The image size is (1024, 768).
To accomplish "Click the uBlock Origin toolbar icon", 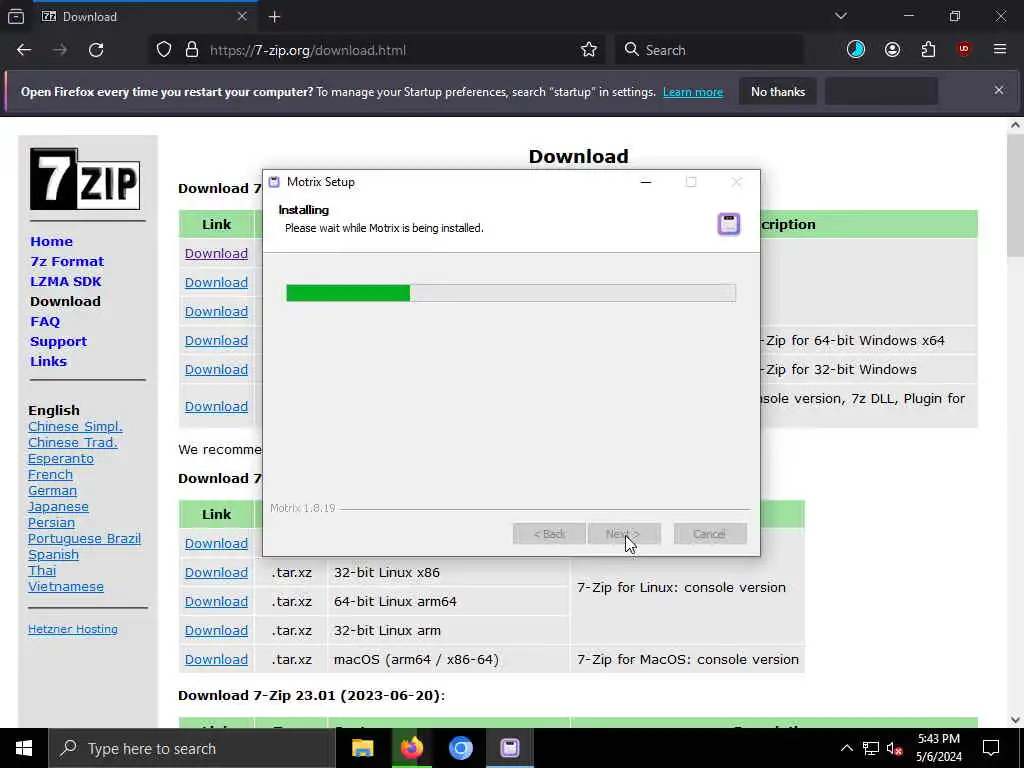I will [x=964, y=50].
